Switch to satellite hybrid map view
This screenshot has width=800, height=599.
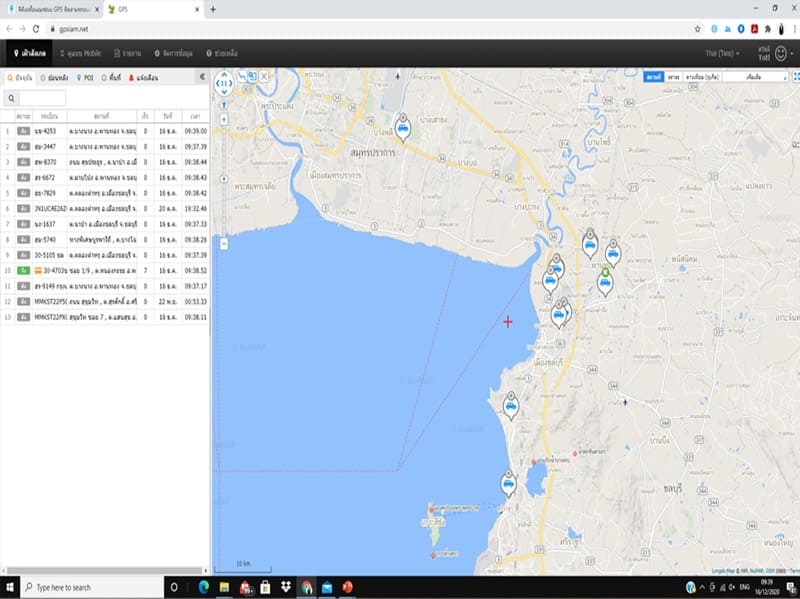pos(704,76)
